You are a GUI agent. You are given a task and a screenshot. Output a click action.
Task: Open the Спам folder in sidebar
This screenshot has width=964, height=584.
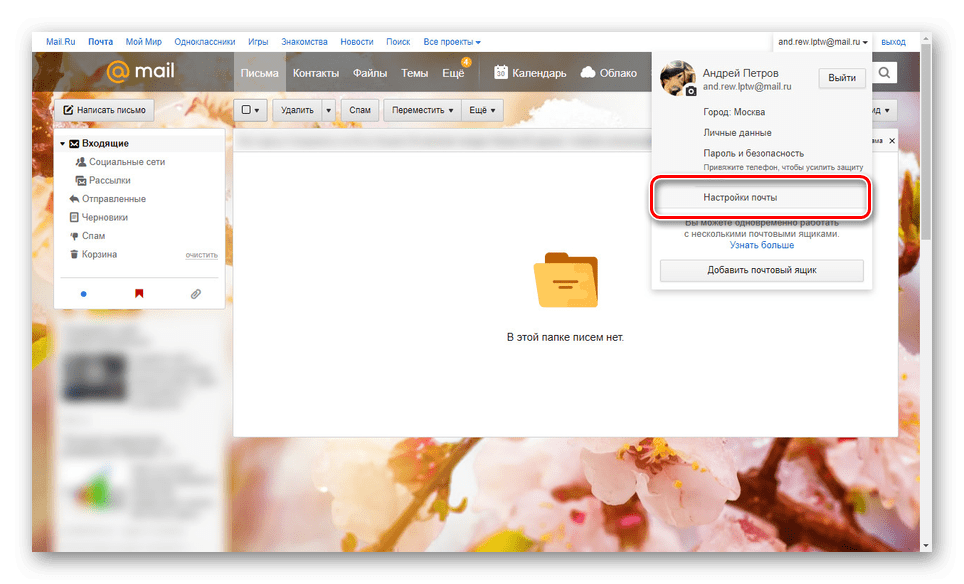pos(87,235)
